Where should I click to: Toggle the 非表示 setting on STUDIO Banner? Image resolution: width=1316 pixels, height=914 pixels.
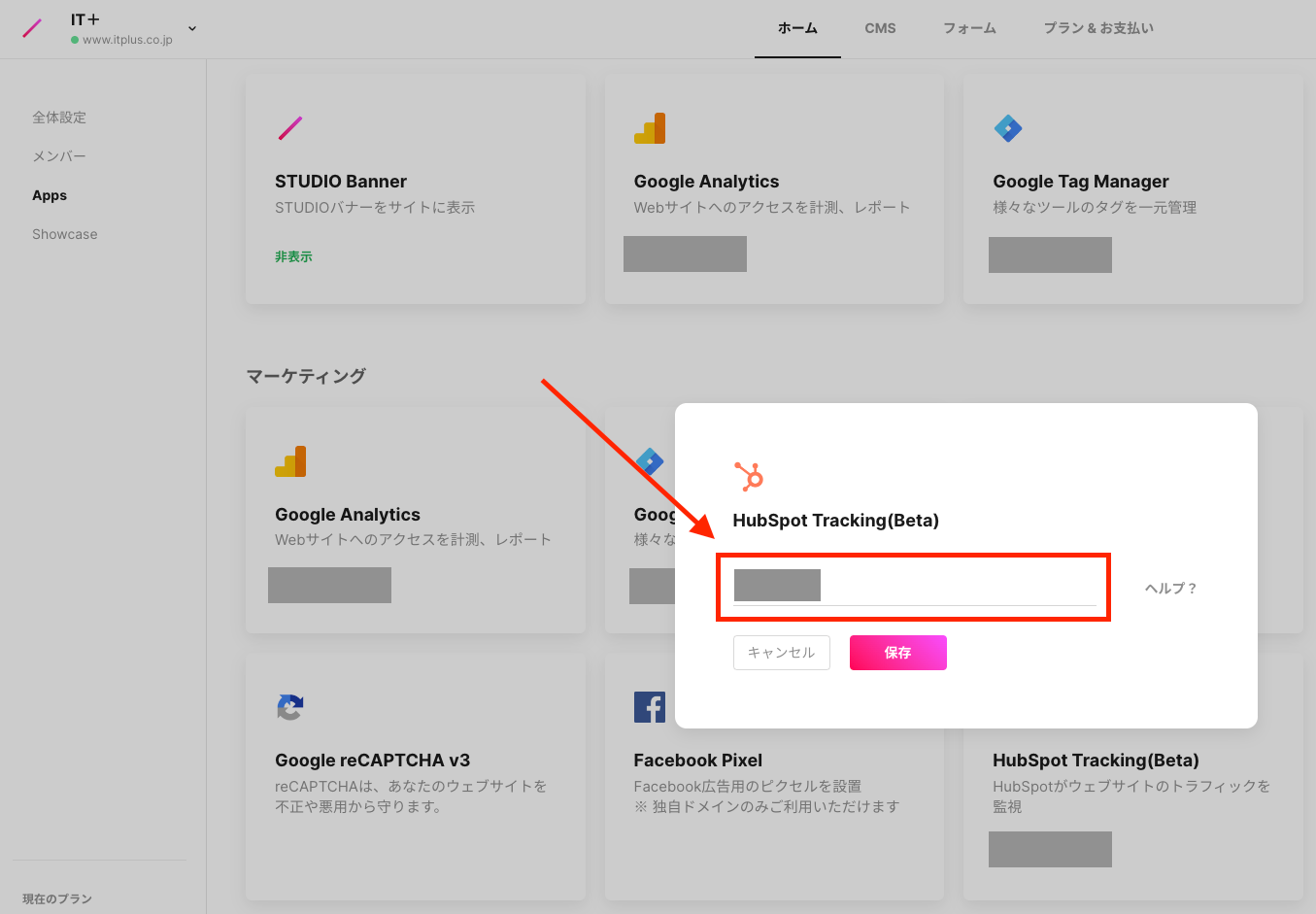click(x=293, y=254)
